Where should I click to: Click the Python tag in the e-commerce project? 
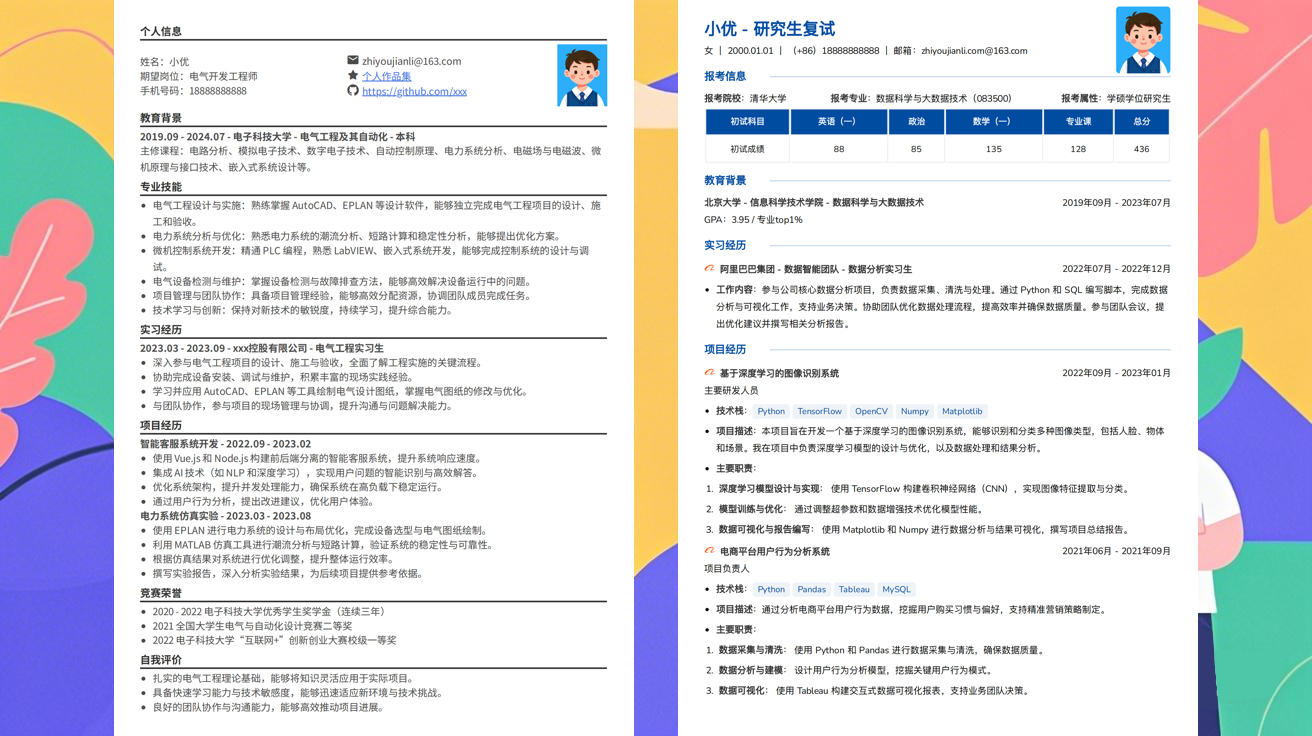771,589
